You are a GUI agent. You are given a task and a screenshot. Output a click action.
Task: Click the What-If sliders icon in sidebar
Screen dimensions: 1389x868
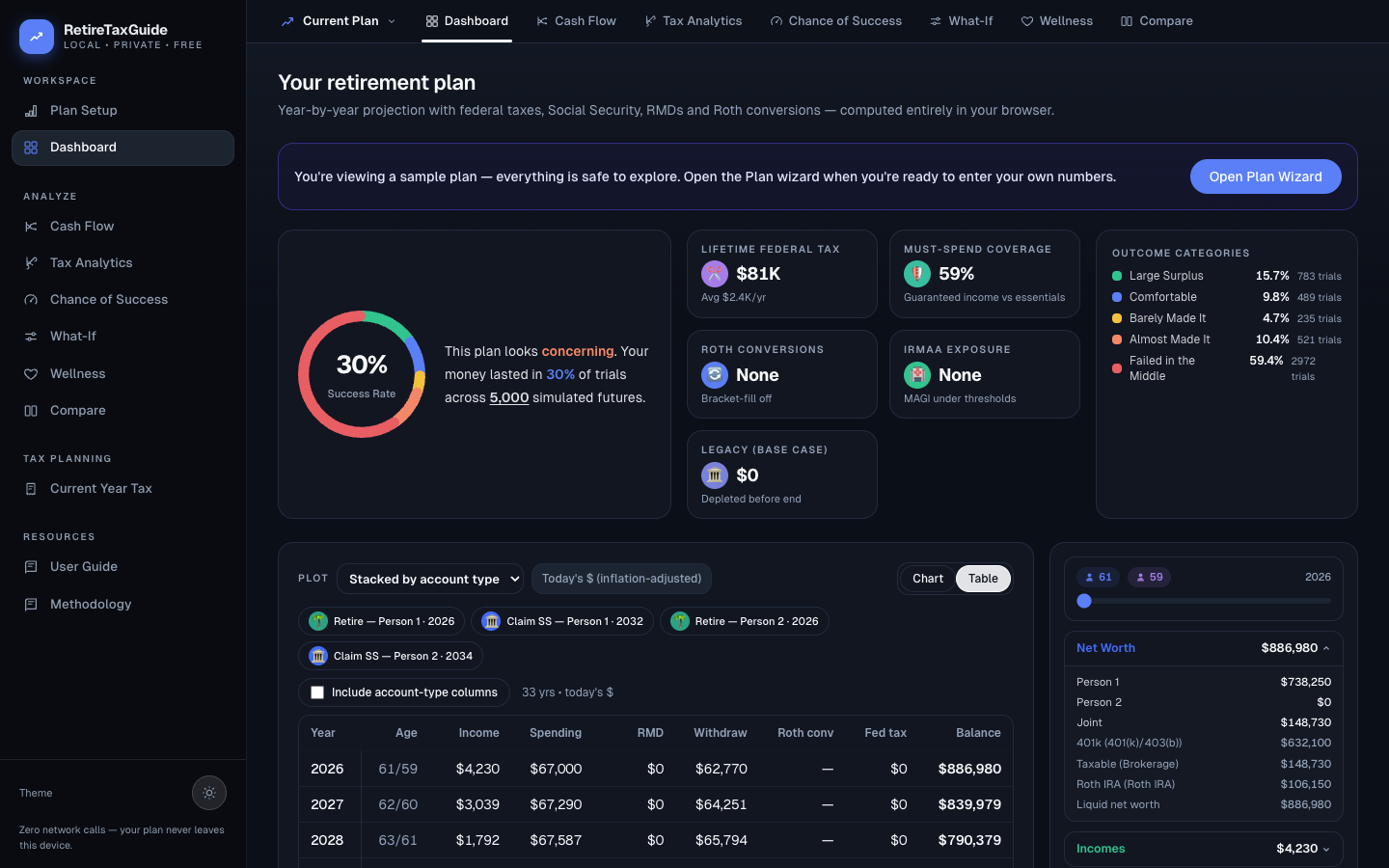point(31,337)
